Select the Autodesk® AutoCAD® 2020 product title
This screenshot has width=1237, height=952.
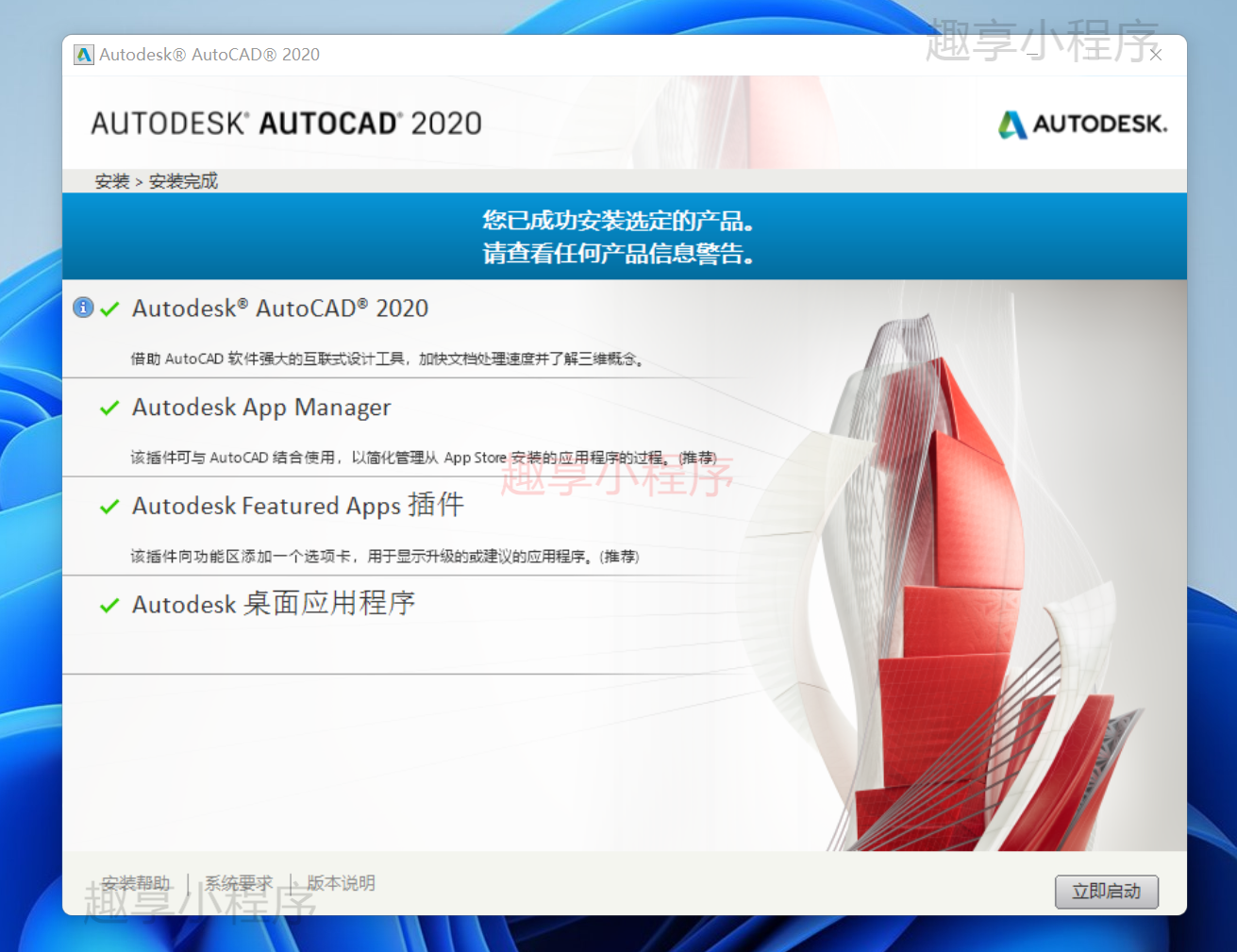tap(280, 309)
